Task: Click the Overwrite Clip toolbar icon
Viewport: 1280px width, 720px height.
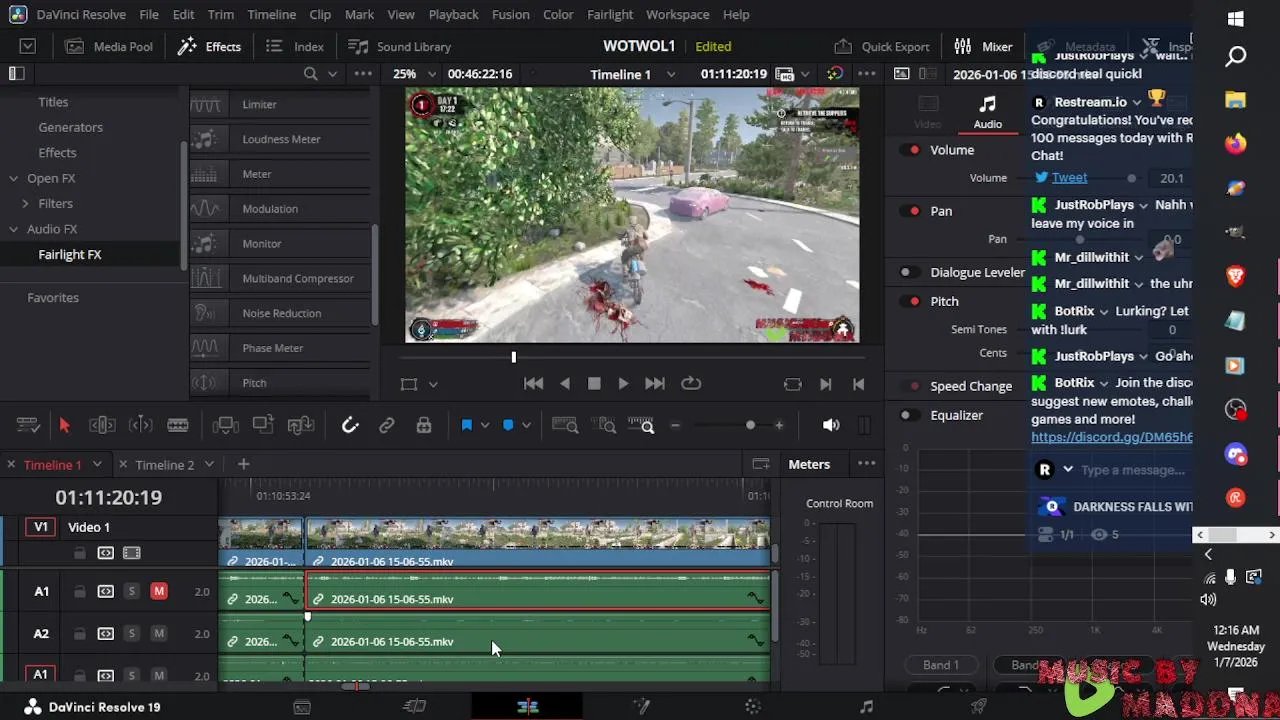Action: (263, 426)
